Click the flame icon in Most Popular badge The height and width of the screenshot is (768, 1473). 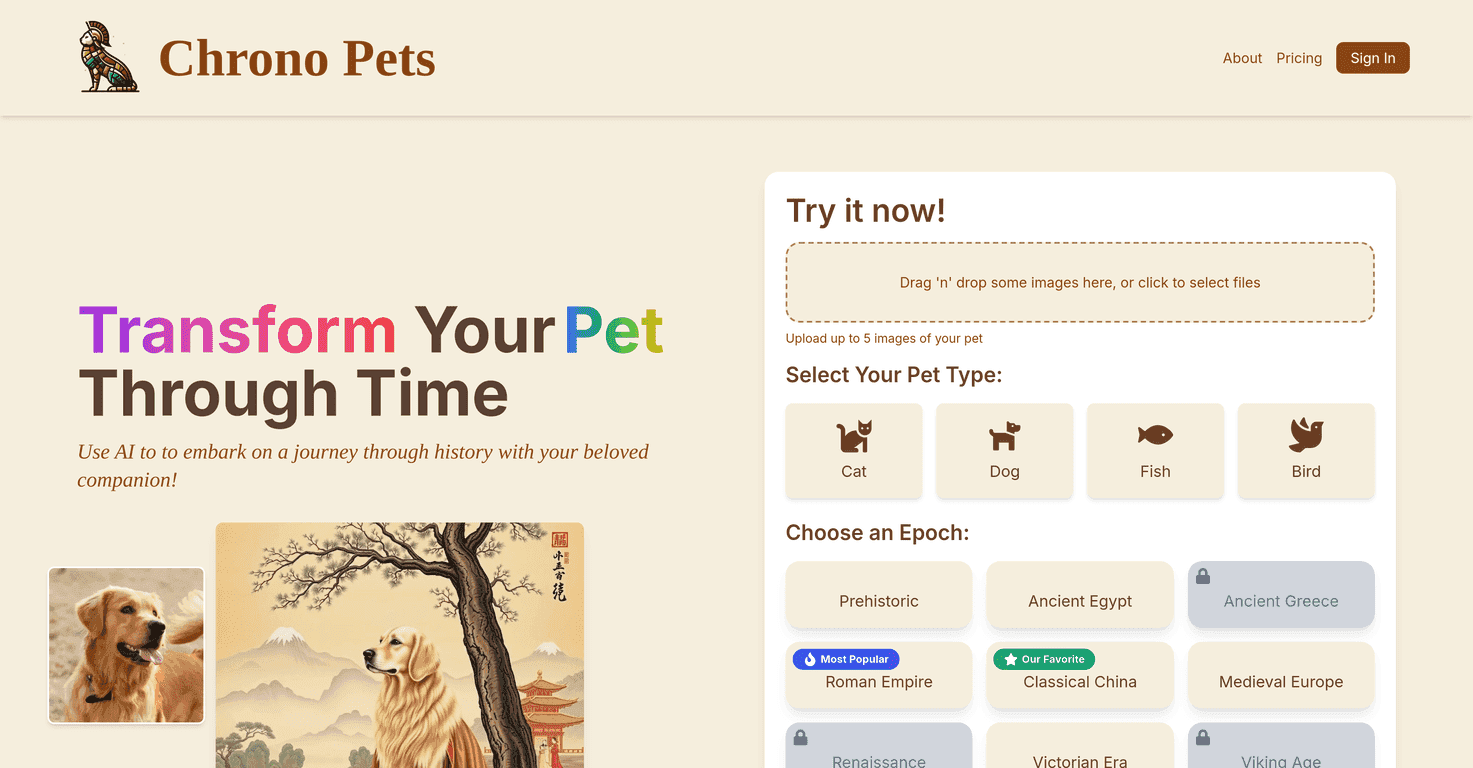[x=810, y=659]
